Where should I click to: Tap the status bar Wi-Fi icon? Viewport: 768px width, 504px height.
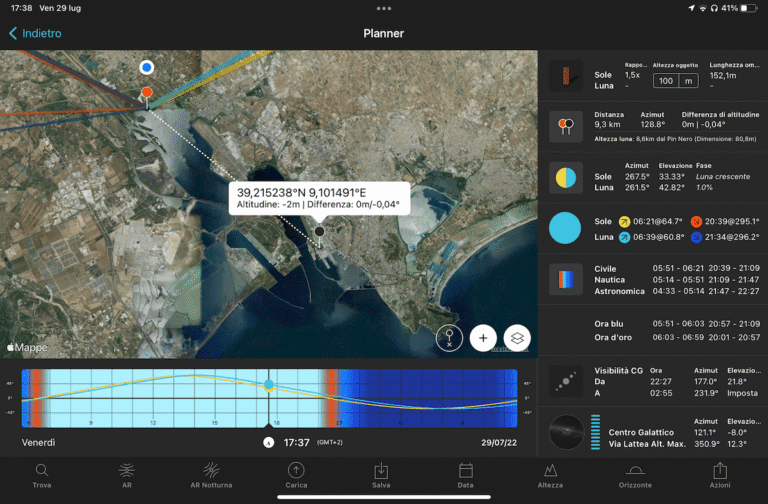[703, 8]
